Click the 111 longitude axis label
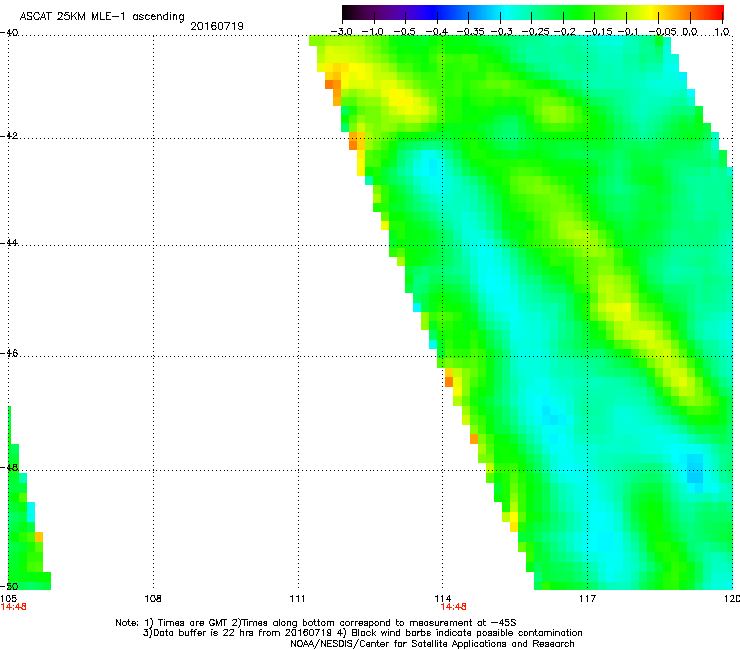Viewport: 740px width, 650px height. 297,599
